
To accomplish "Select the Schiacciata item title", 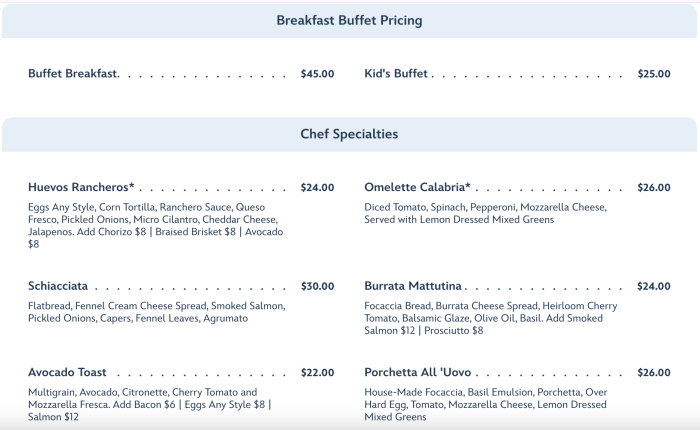I will point(64,286).
